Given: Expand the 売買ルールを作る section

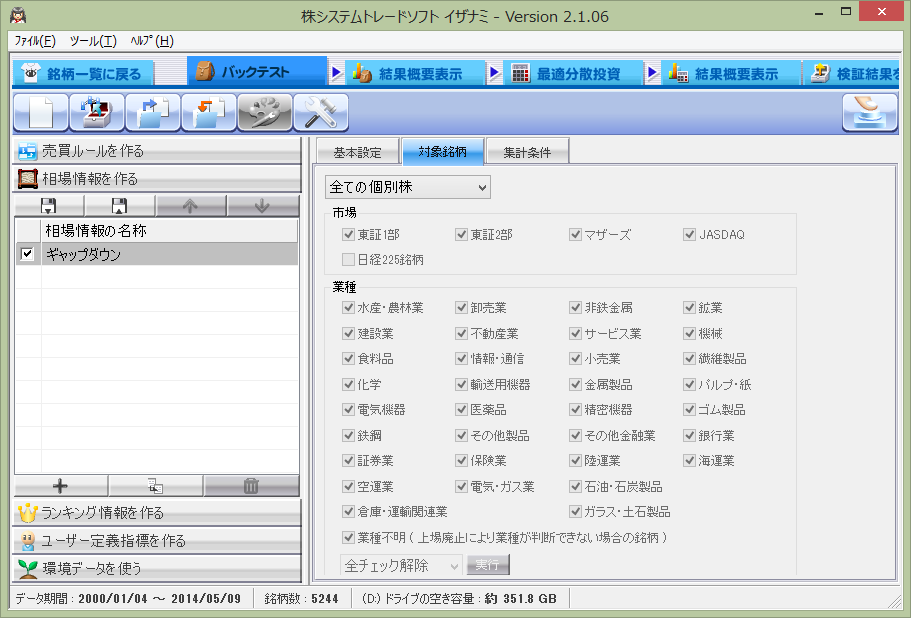Looking at the screenshot, I should pos(157,151).
